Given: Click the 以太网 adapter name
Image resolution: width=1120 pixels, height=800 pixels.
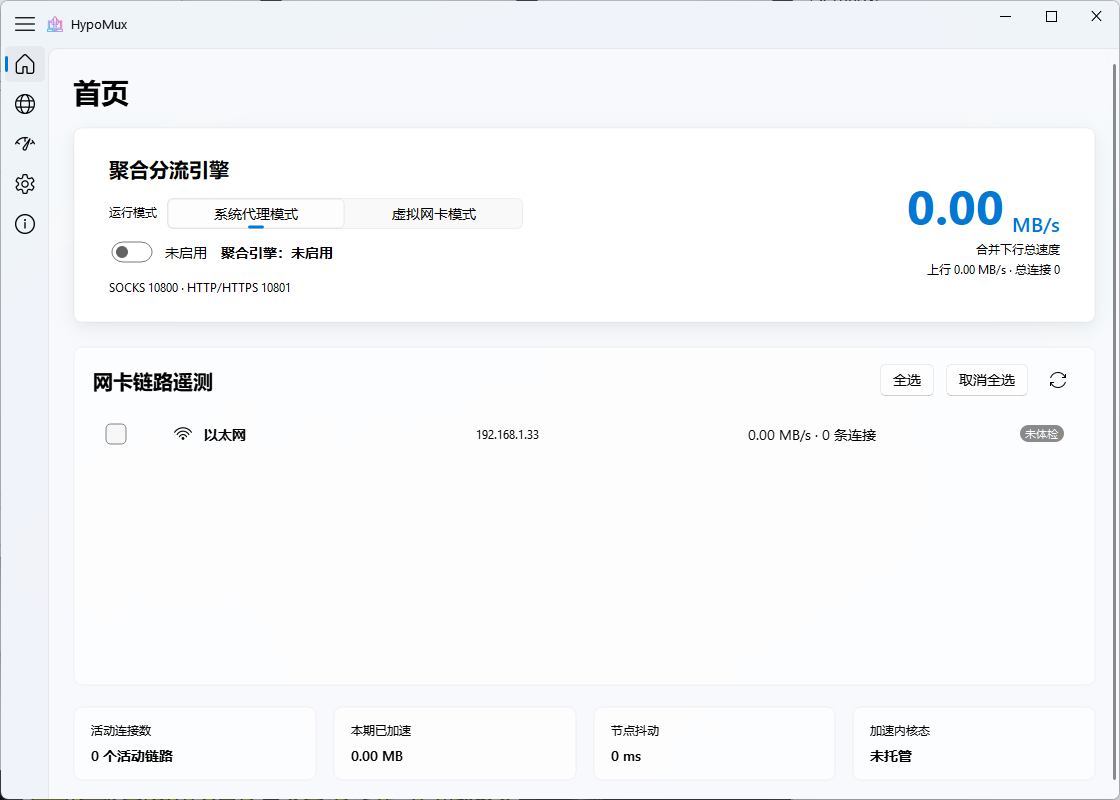Looking at the screenshot, I should (225, 435).
